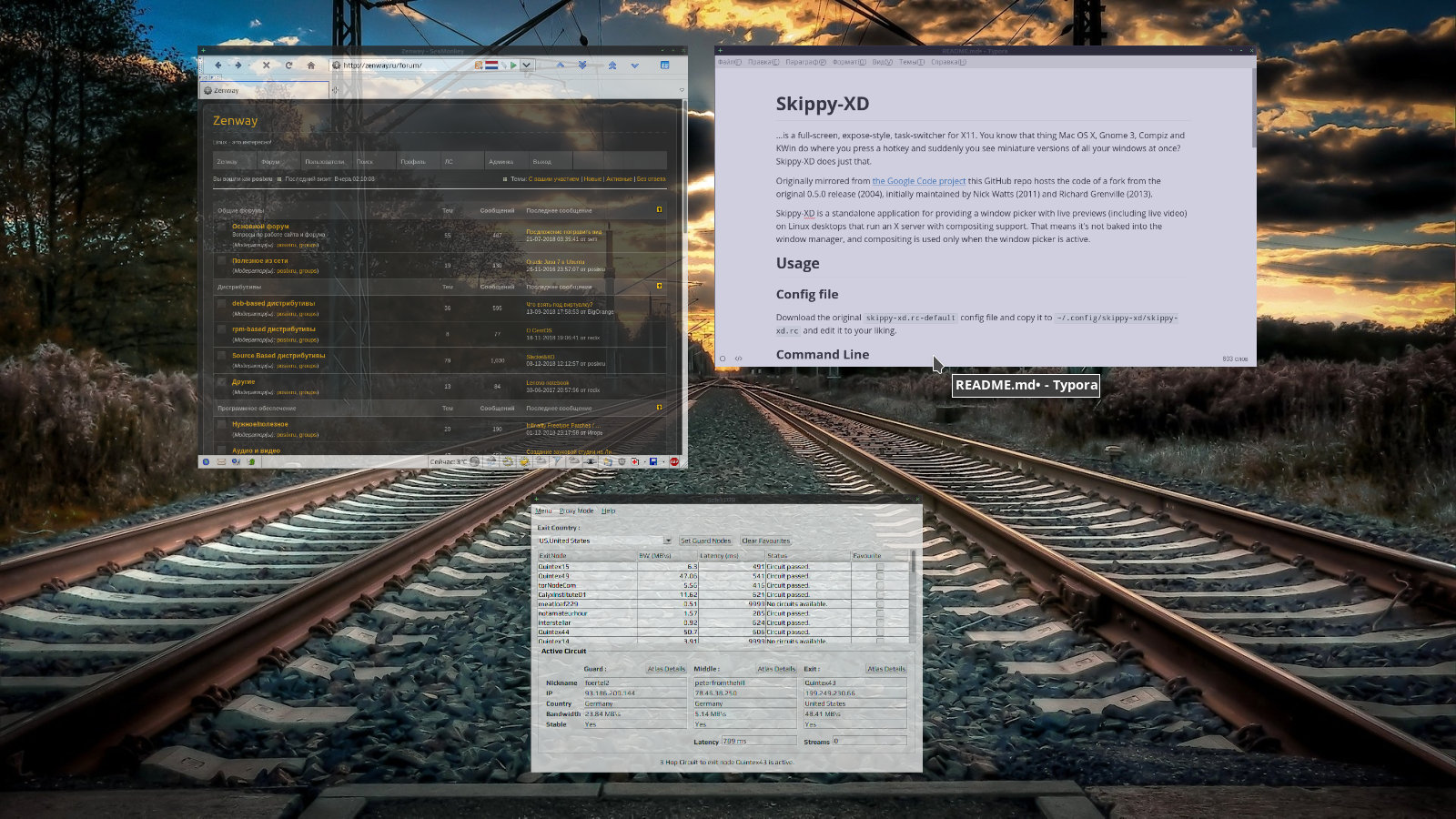The height and width of the screenshot is (819, 1456).
Task: Toggle source code mode in Typora
Action: pos(738,359)
